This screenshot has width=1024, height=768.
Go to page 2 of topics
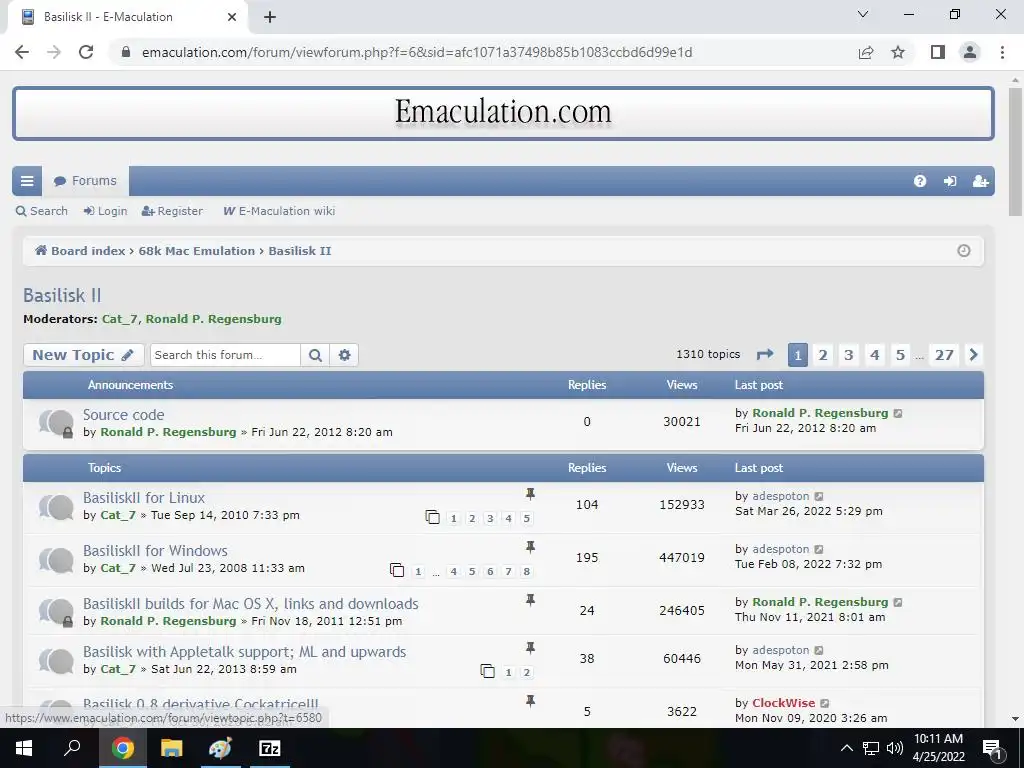click(x=823, y=355)
